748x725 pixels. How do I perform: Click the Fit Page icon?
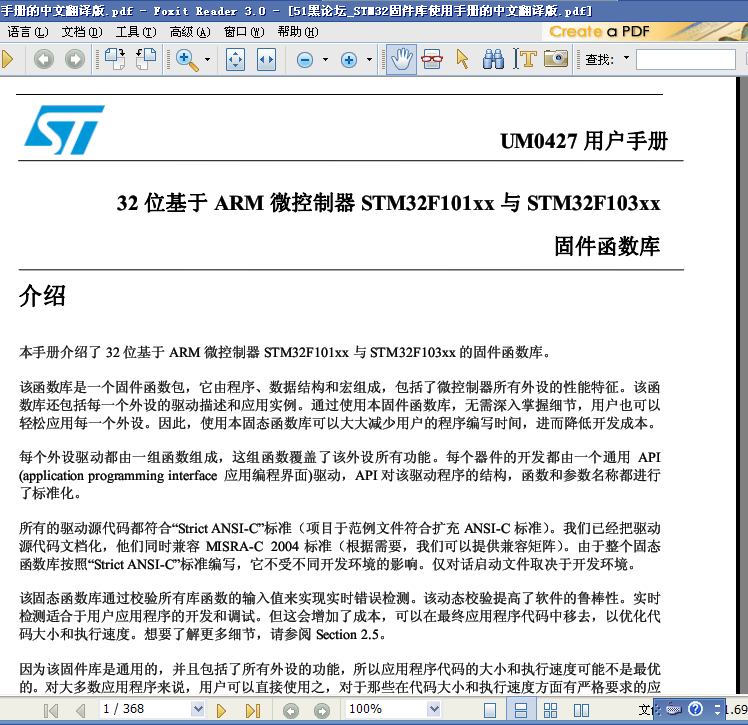(236, 60)
